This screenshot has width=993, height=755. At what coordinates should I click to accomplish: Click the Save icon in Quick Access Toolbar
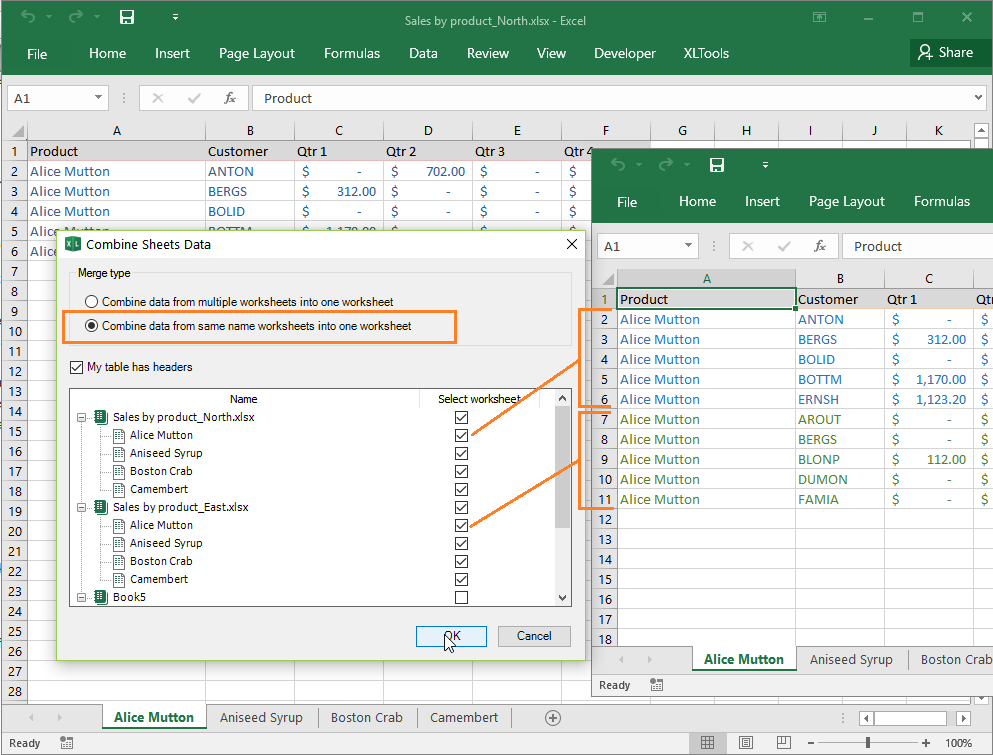click(126, 17)
